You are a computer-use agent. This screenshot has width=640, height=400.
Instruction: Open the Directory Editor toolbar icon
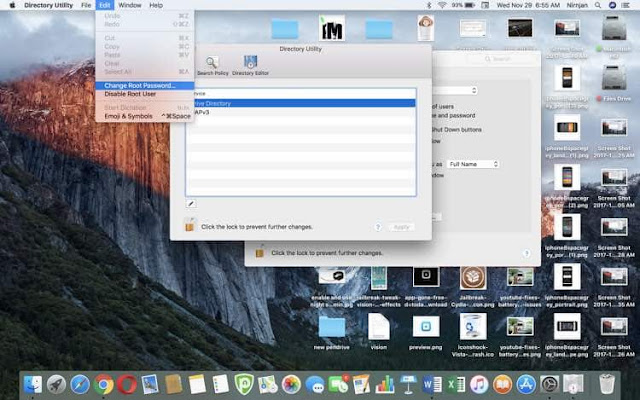pyautogui.click(x=250, y=65)
